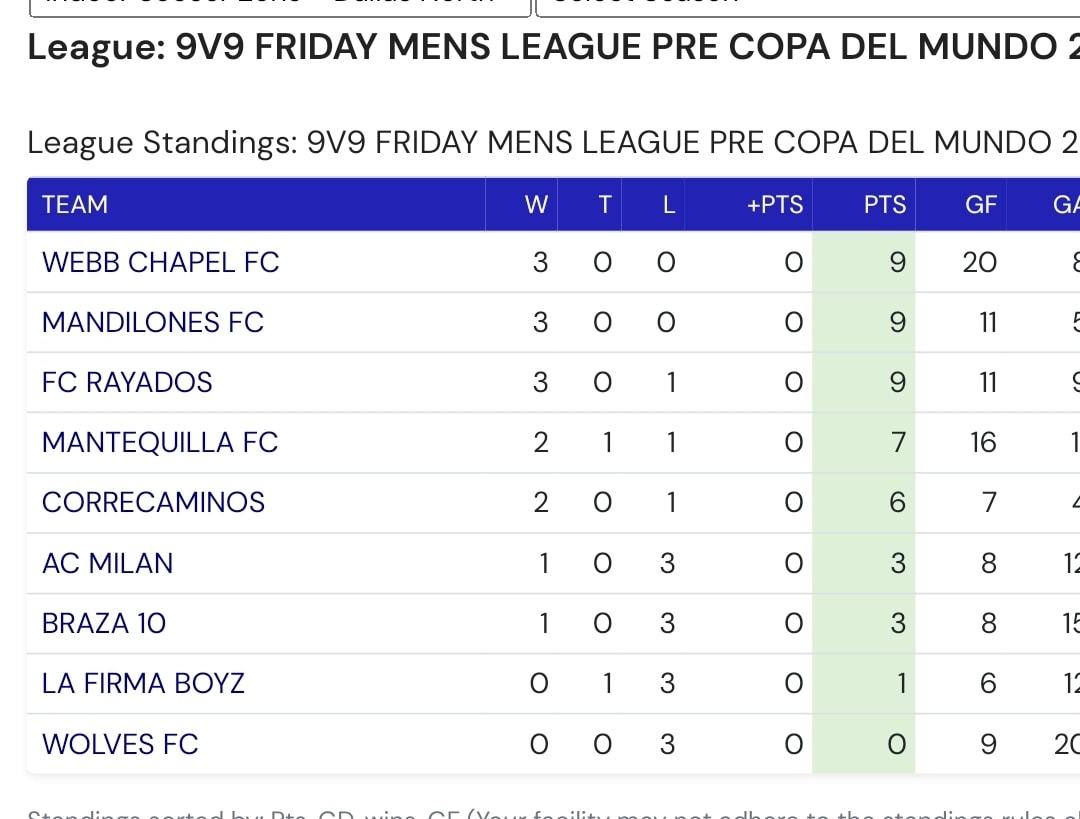Select the MANTEQUILLA FC team link
The width and height of the screenshot is (1080, 819).
(160, 442)
